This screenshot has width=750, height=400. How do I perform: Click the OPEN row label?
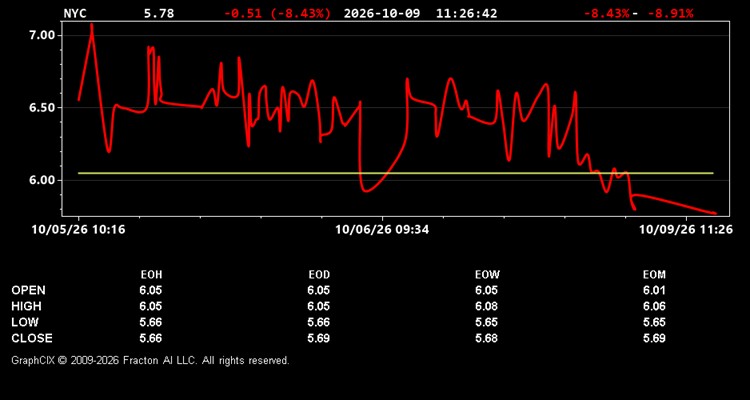(x=28, y=290)
